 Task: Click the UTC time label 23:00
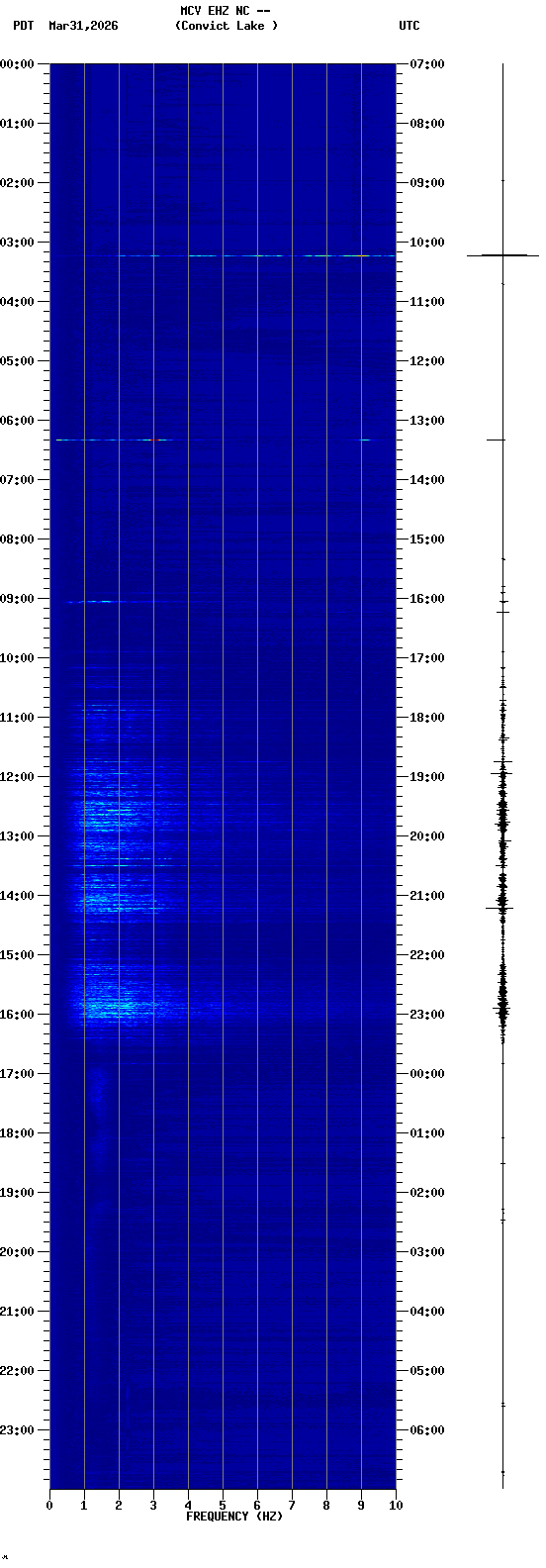click(427, 1015)
